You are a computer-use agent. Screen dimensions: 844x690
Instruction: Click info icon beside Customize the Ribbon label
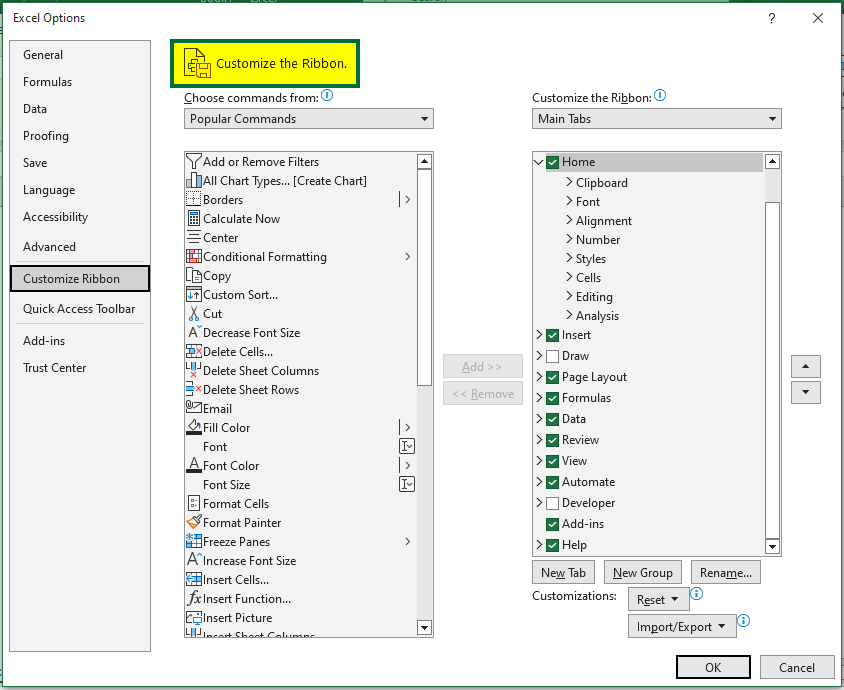pos(660,96)
